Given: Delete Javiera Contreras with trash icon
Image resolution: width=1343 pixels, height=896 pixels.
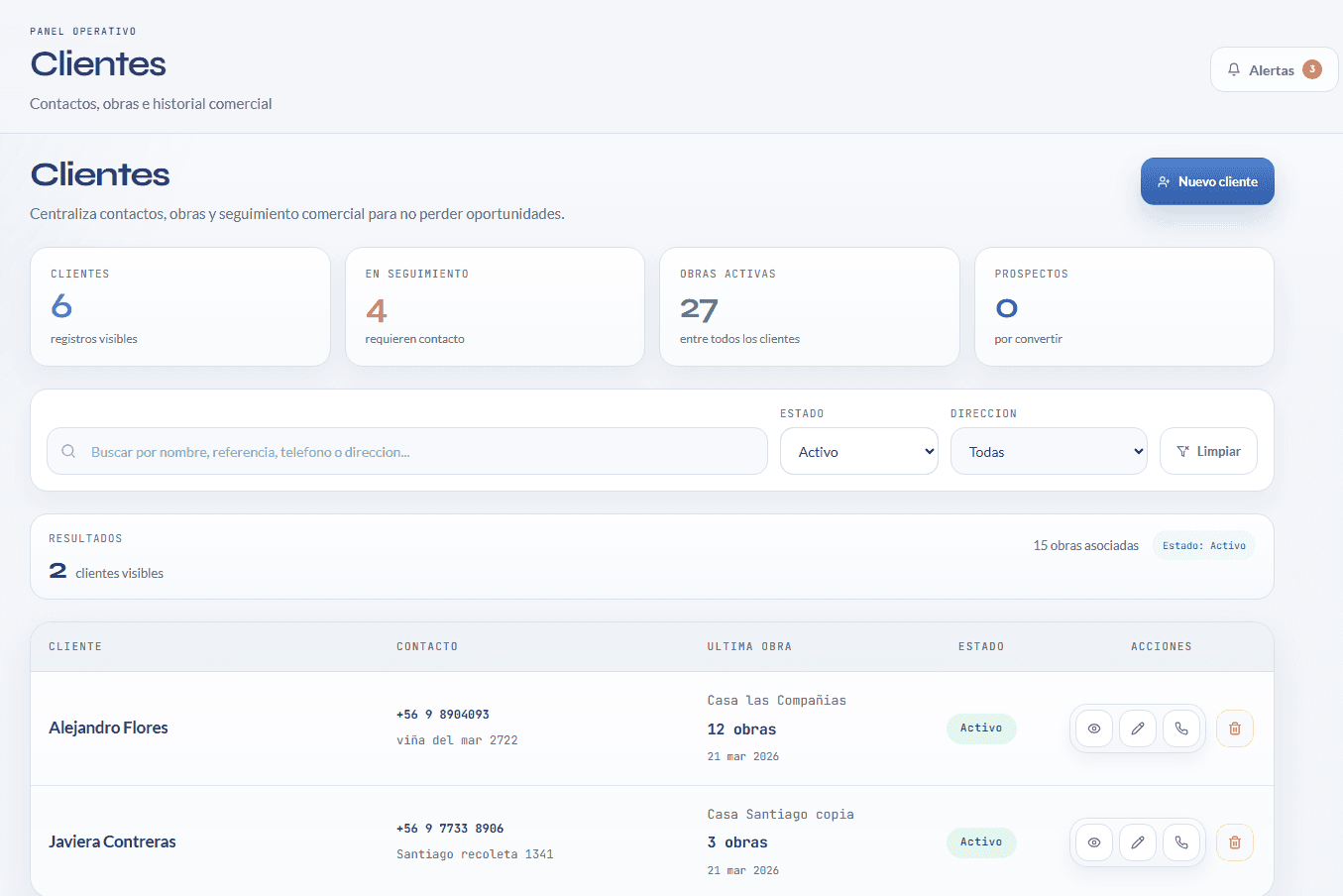Looking at the screenshot, I should 1235,842.
